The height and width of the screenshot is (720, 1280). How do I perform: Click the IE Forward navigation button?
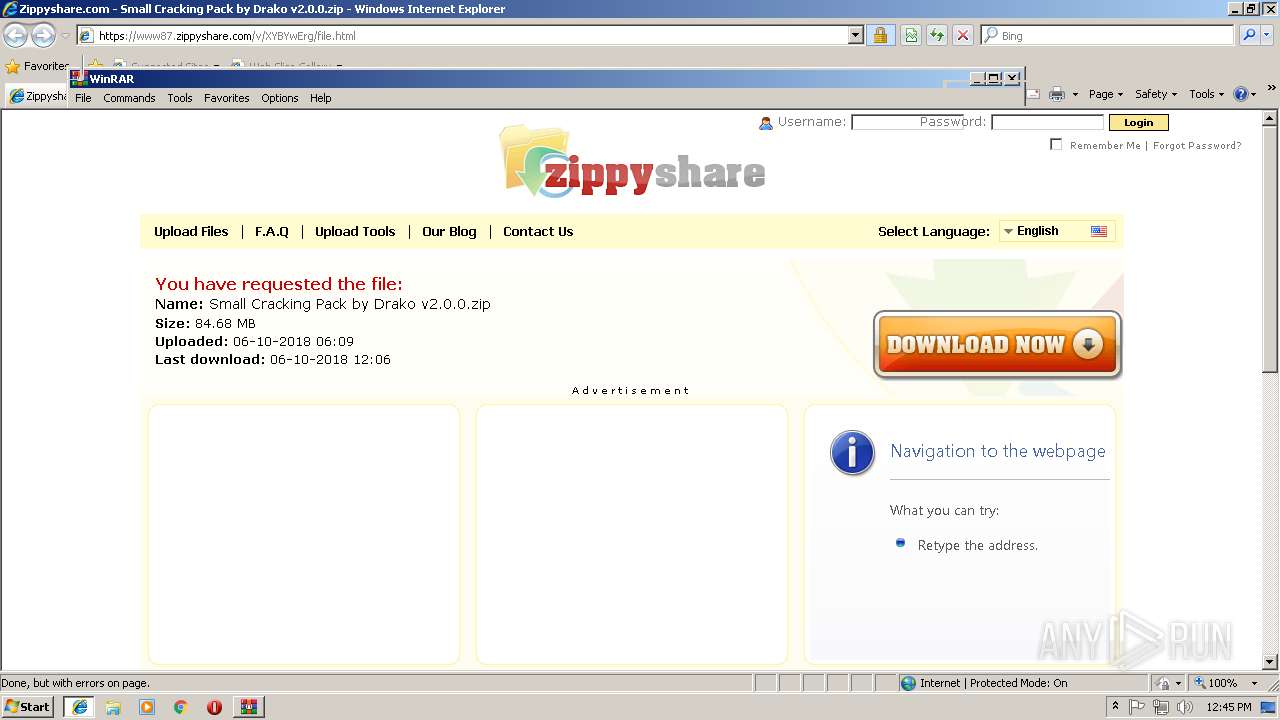[x=43, y=36]
